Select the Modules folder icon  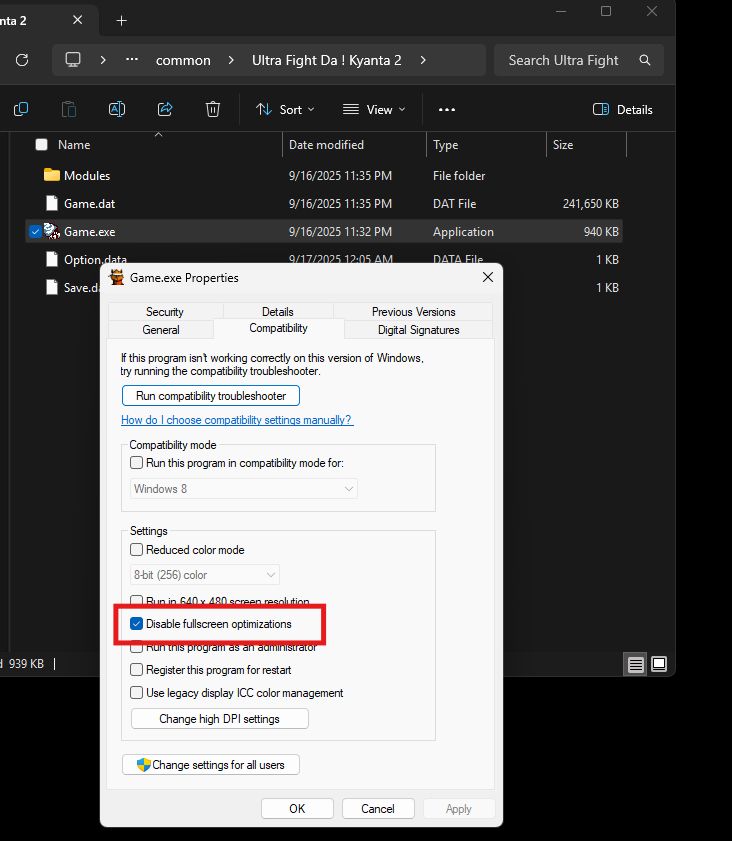point(51,175)
